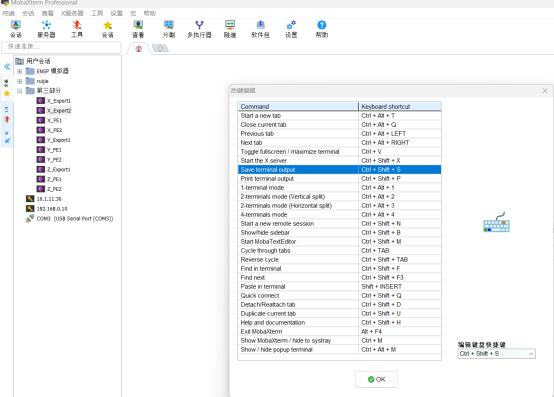The height and width of the screenshot is (397, 554).
Task: Select the '1-terminal mode' row
Action: coord(339,188)
